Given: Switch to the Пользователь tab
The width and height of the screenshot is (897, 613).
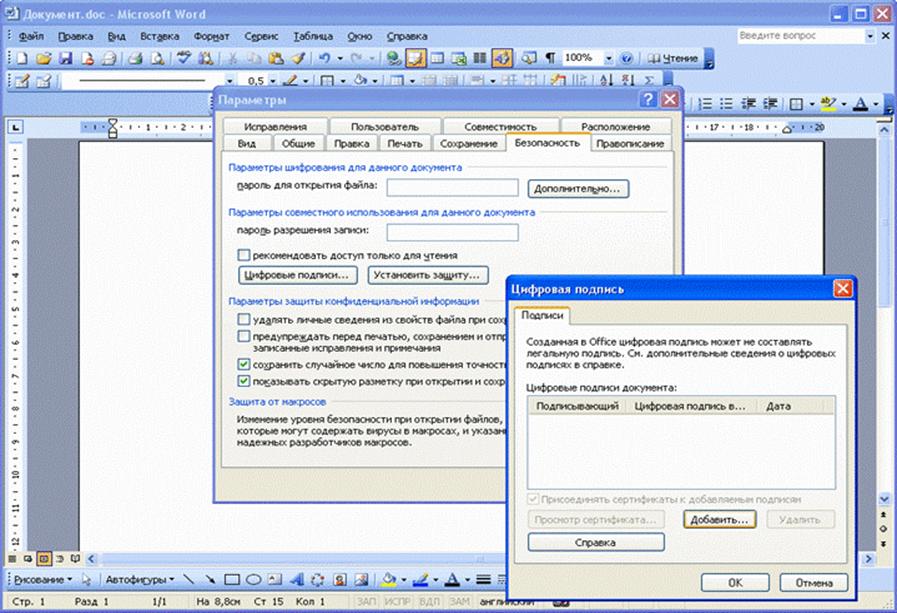Looking at the screenshot, I should (384, 126).
